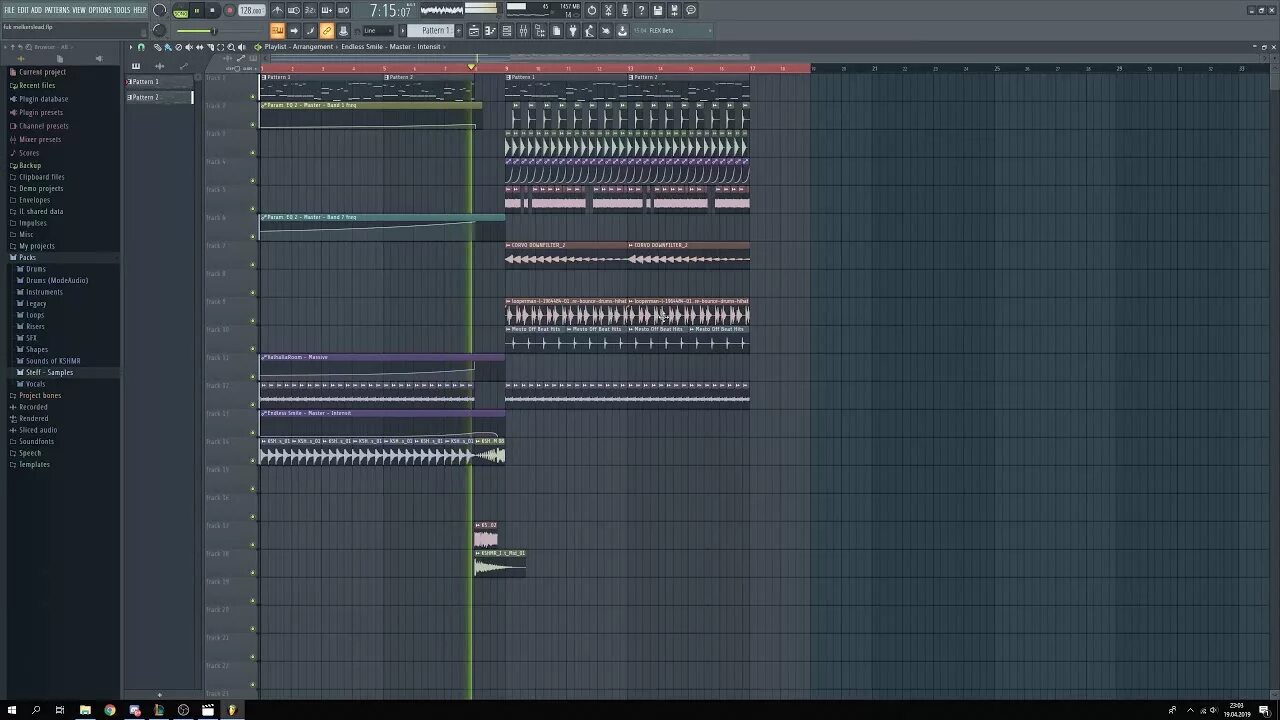
Task: Click the Windows Start button
Action: click(x=12, y=710)
